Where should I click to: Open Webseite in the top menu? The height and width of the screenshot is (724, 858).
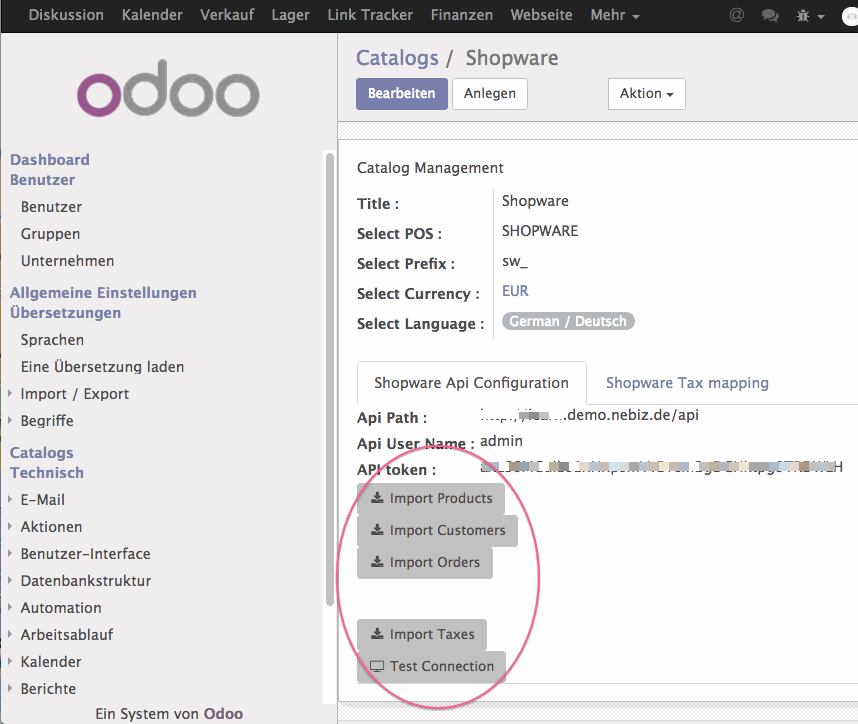point(541,15)
